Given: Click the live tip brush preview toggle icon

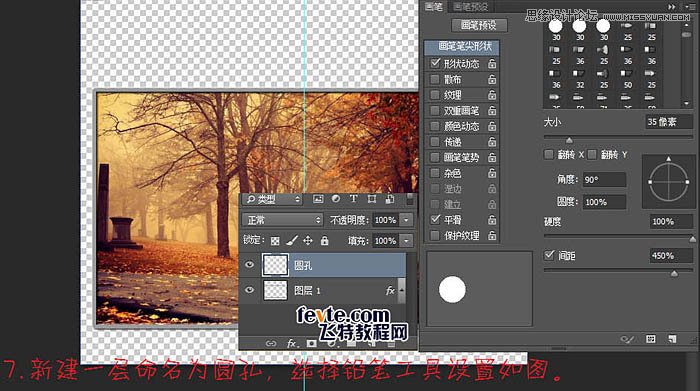Looking at the screenshot, I should coord(627,340).
